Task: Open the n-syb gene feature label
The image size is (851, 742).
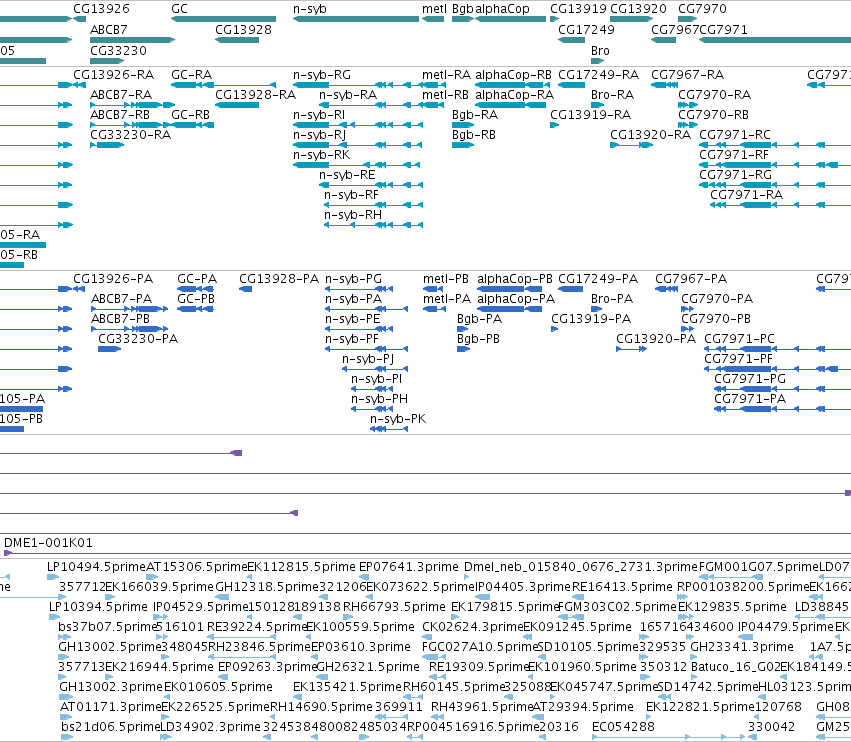Action: (x=309, y=9)
